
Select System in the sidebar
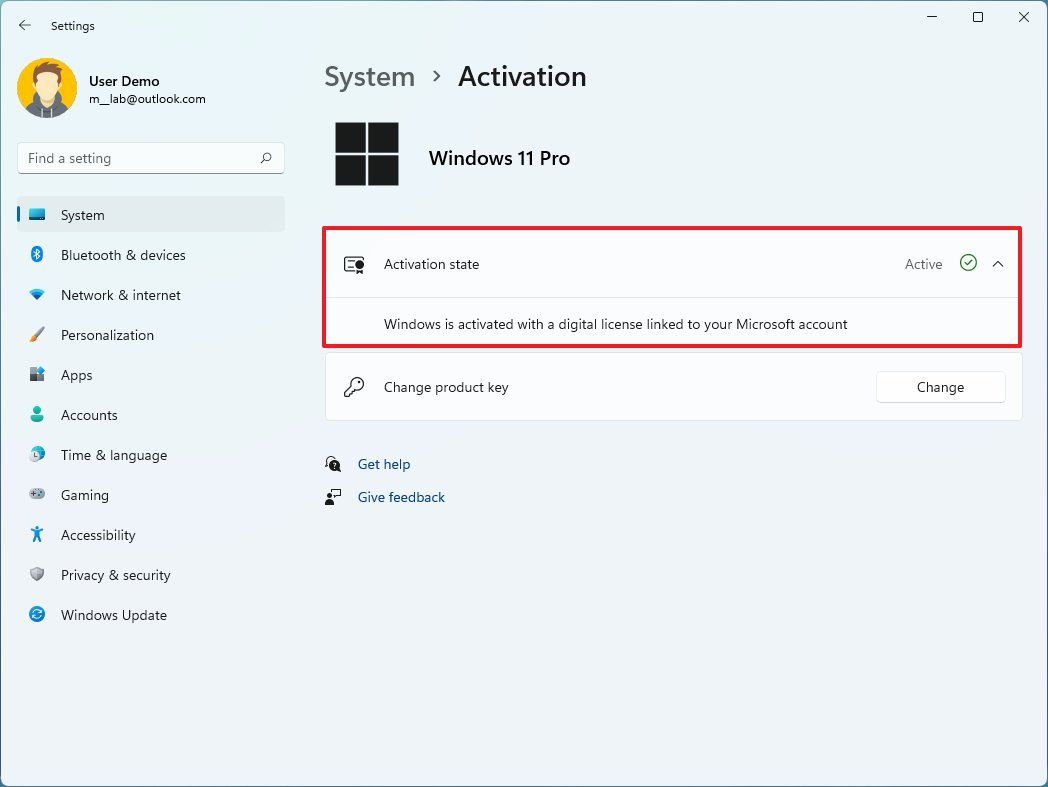click(82, 215)
